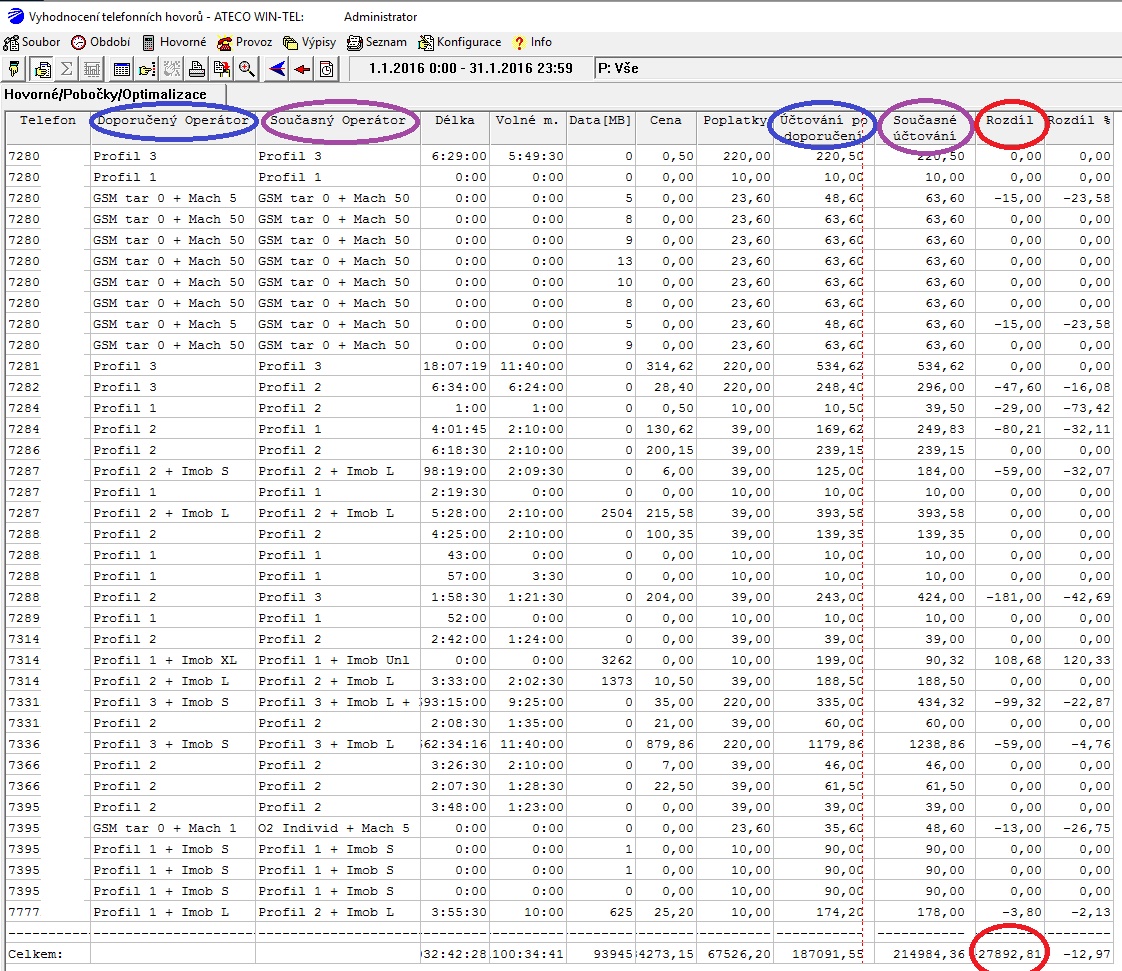The image size is (1122, 971).
Task: Click the blue left-arrow toolbar icon
Action: 277,69
